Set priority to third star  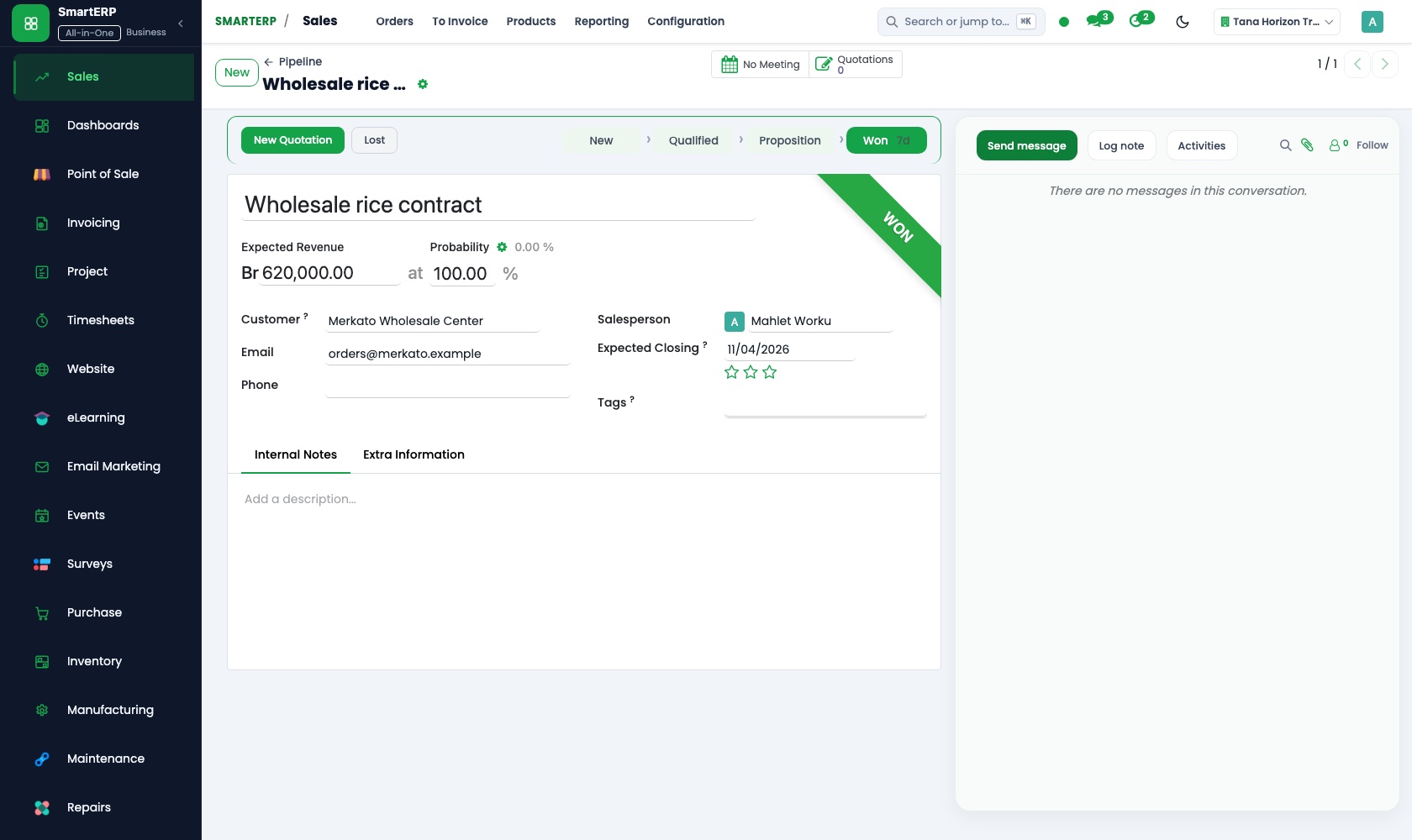tap(770, 372)
